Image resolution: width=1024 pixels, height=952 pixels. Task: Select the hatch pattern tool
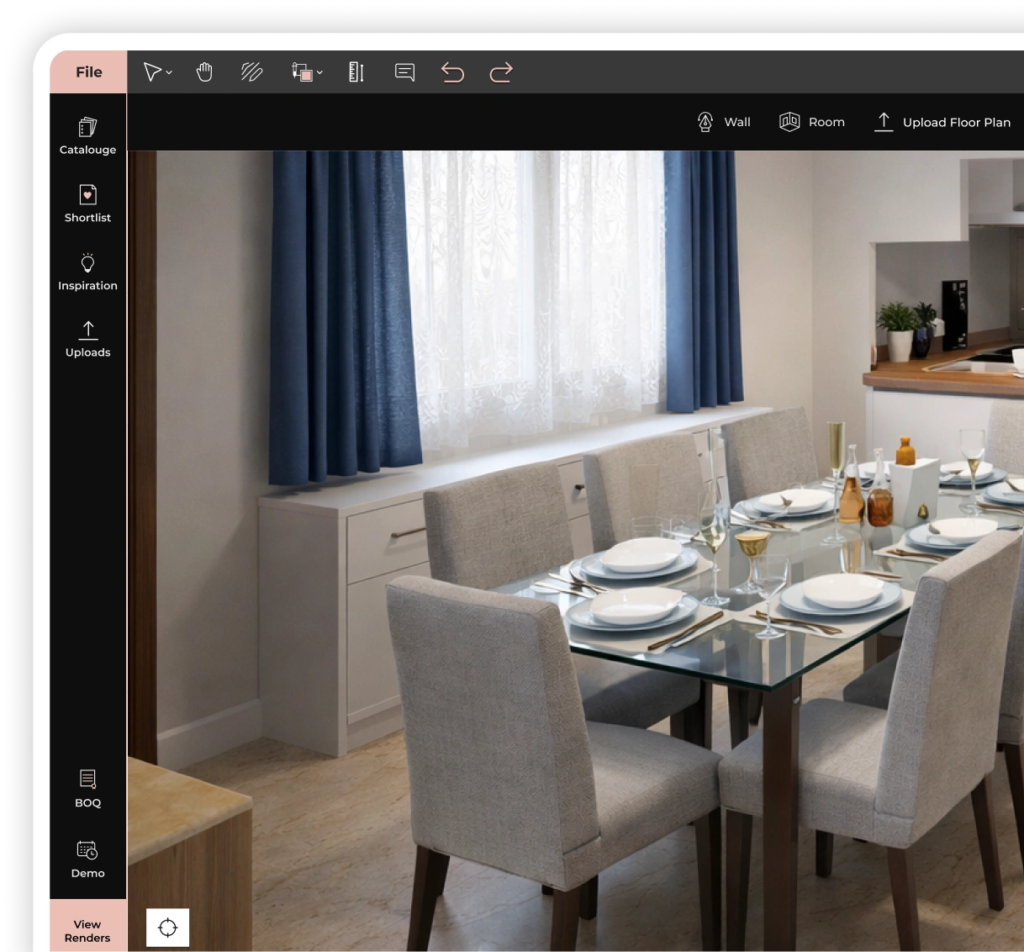251,72
